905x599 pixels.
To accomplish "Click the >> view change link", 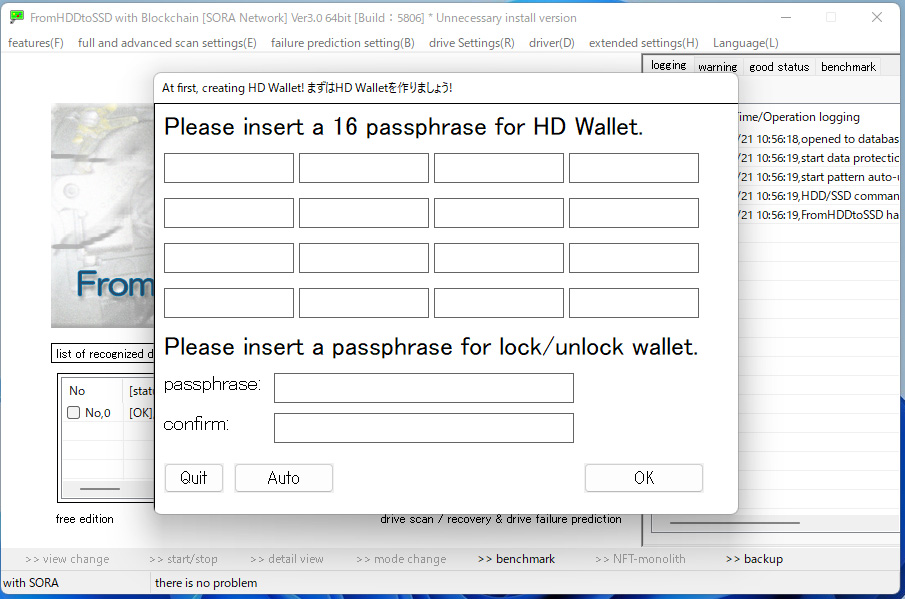I will 67,559.
